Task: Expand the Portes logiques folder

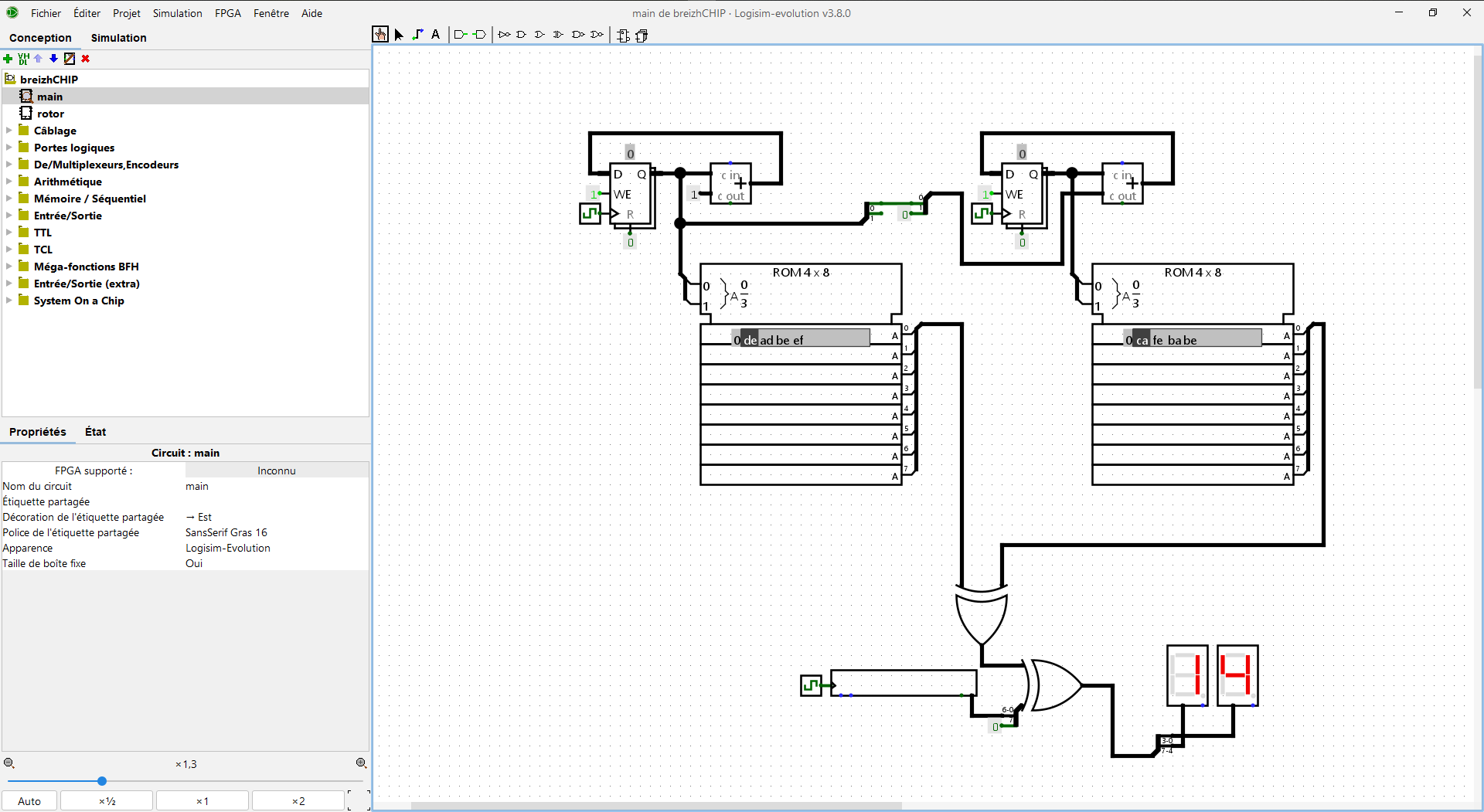Action: tap(9, 148)
